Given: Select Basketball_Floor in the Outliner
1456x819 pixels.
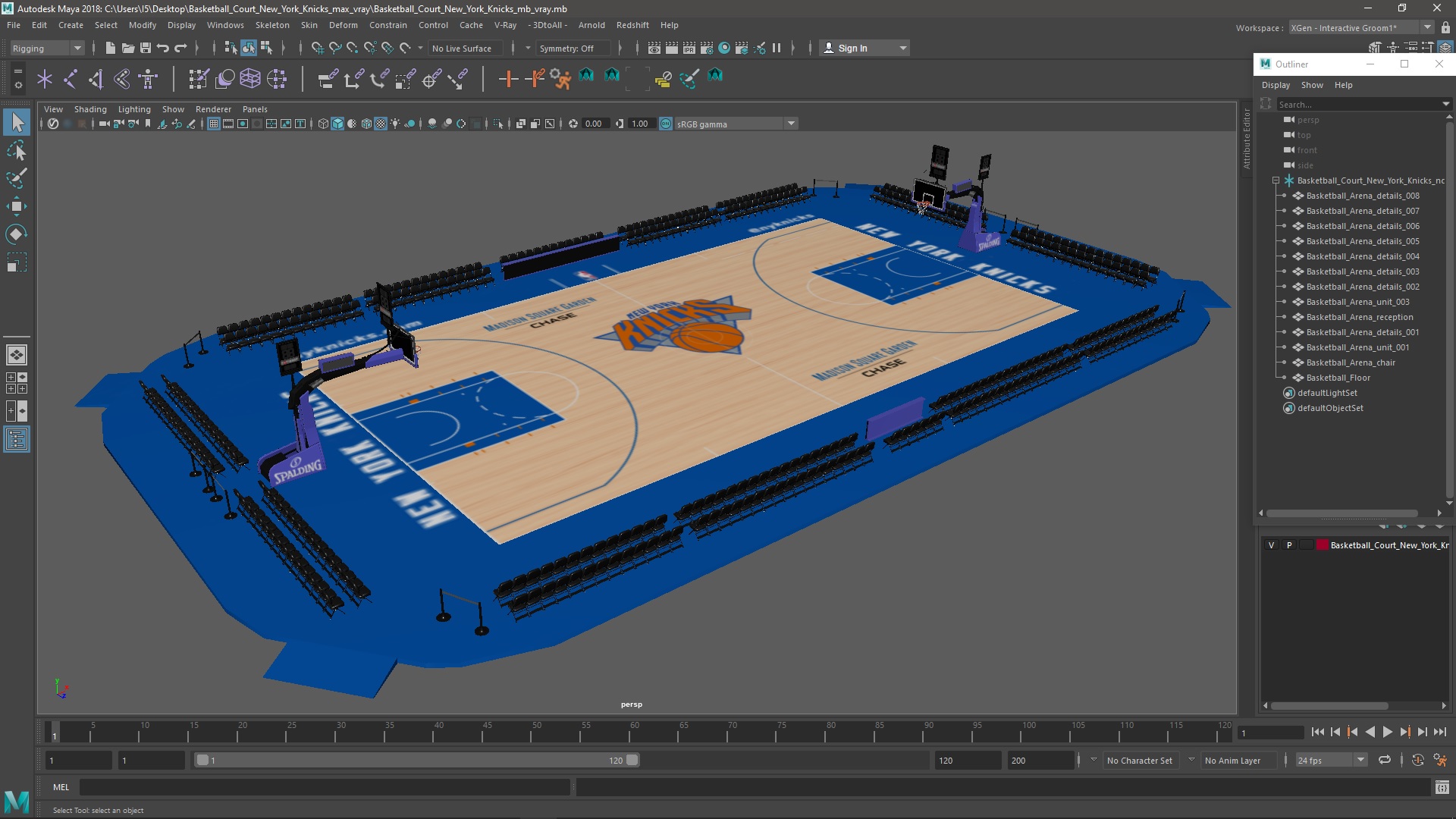Looking at the screenshot, I should [x=1338, y=378].
